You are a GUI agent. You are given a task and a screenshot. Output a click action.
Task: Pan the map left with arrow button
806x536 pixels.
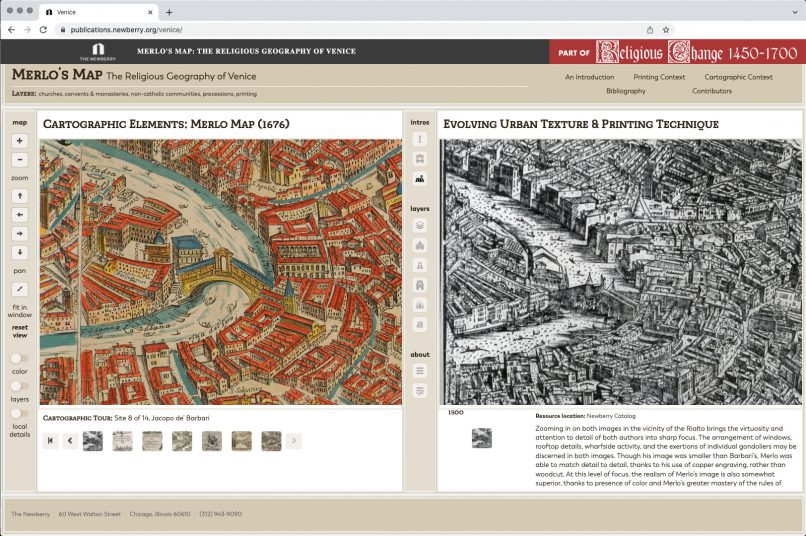click(20, 215)
